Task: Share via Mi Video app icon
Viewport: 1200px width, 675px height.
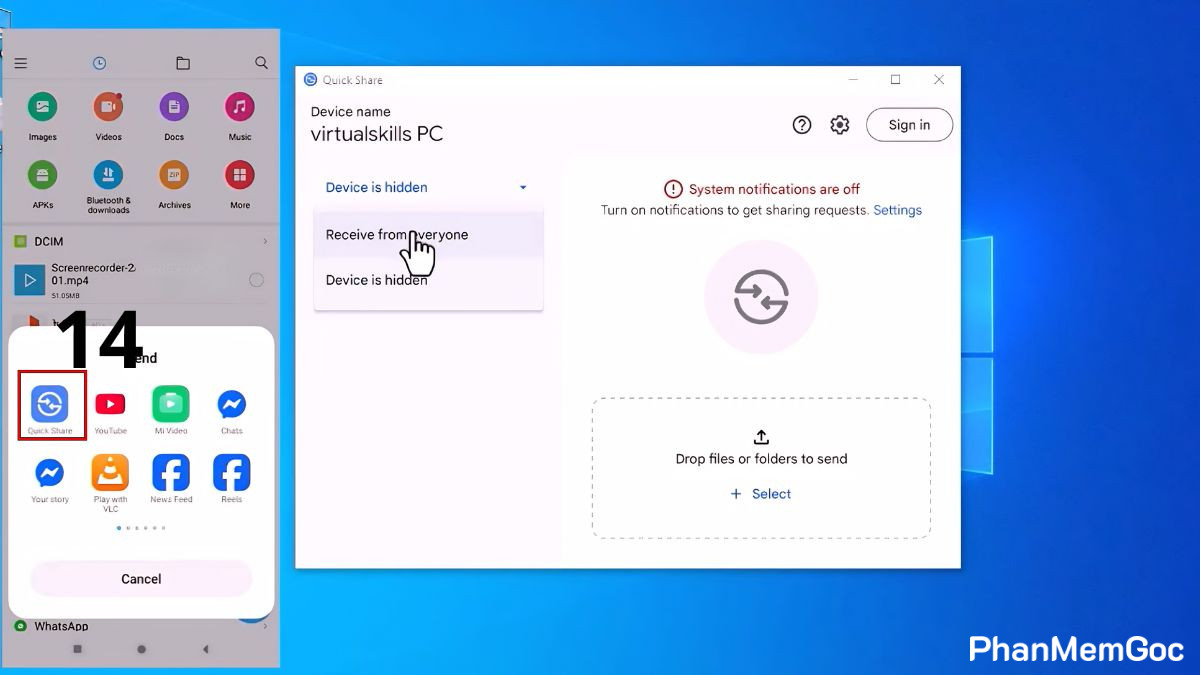Action: tap(171, 404)
